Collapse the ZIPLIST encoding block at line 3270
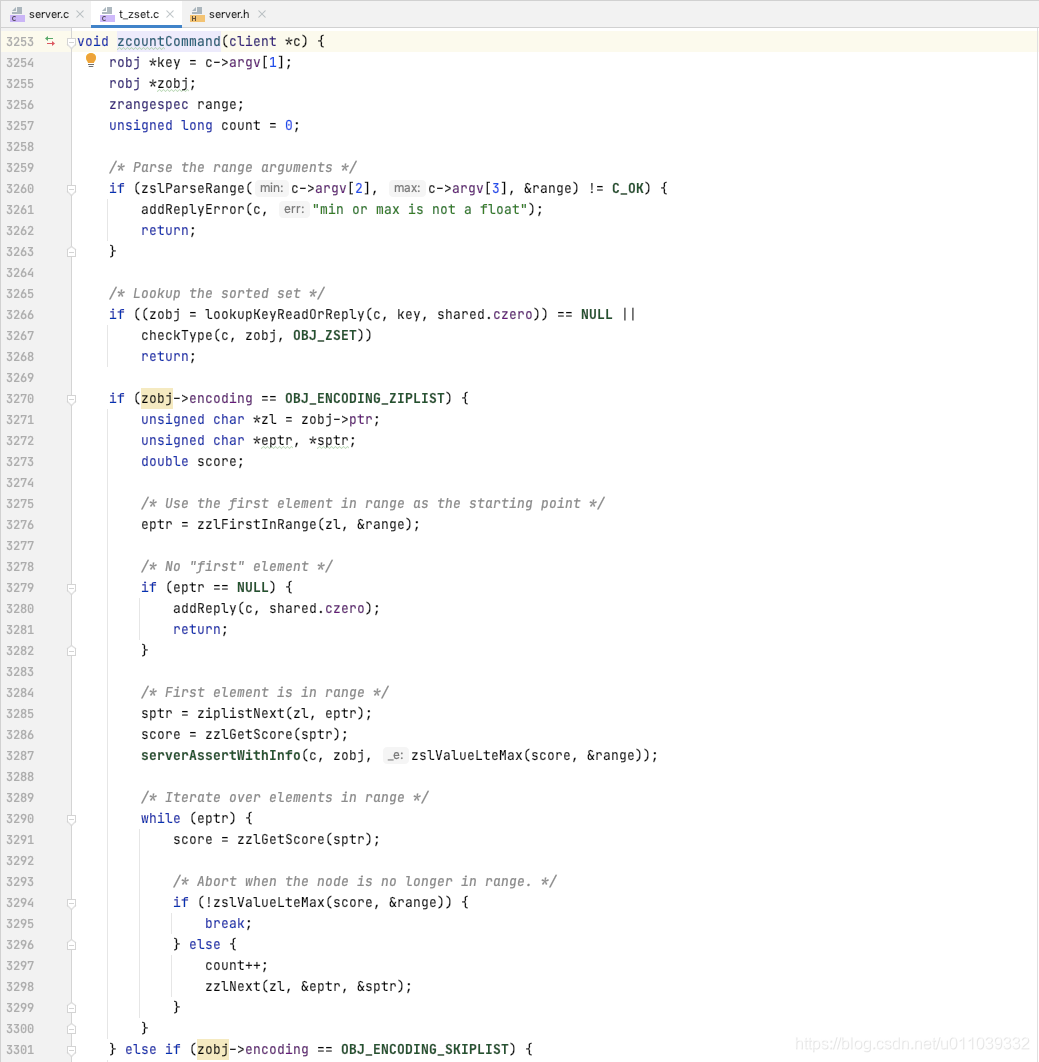Screen dimensions: 1039x1062 tap(71, 399)
